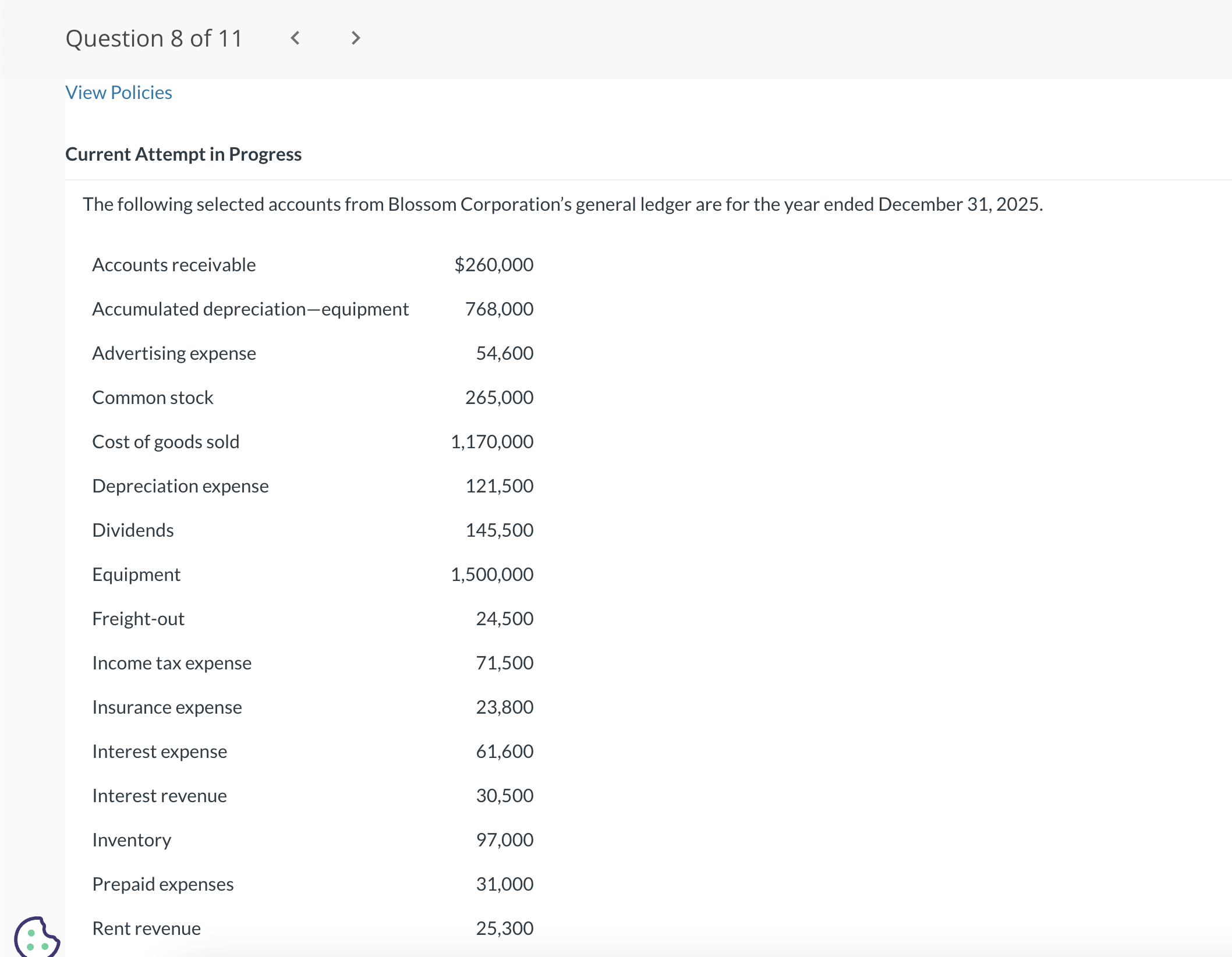Click the Question 8 of 11 heading

tap(154, 38)
